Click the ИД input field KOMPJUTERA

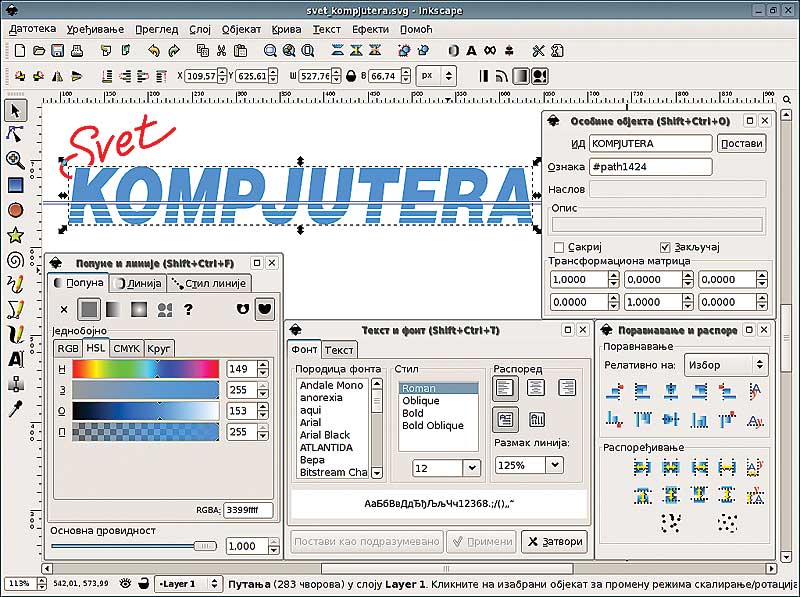coord(651,143)
